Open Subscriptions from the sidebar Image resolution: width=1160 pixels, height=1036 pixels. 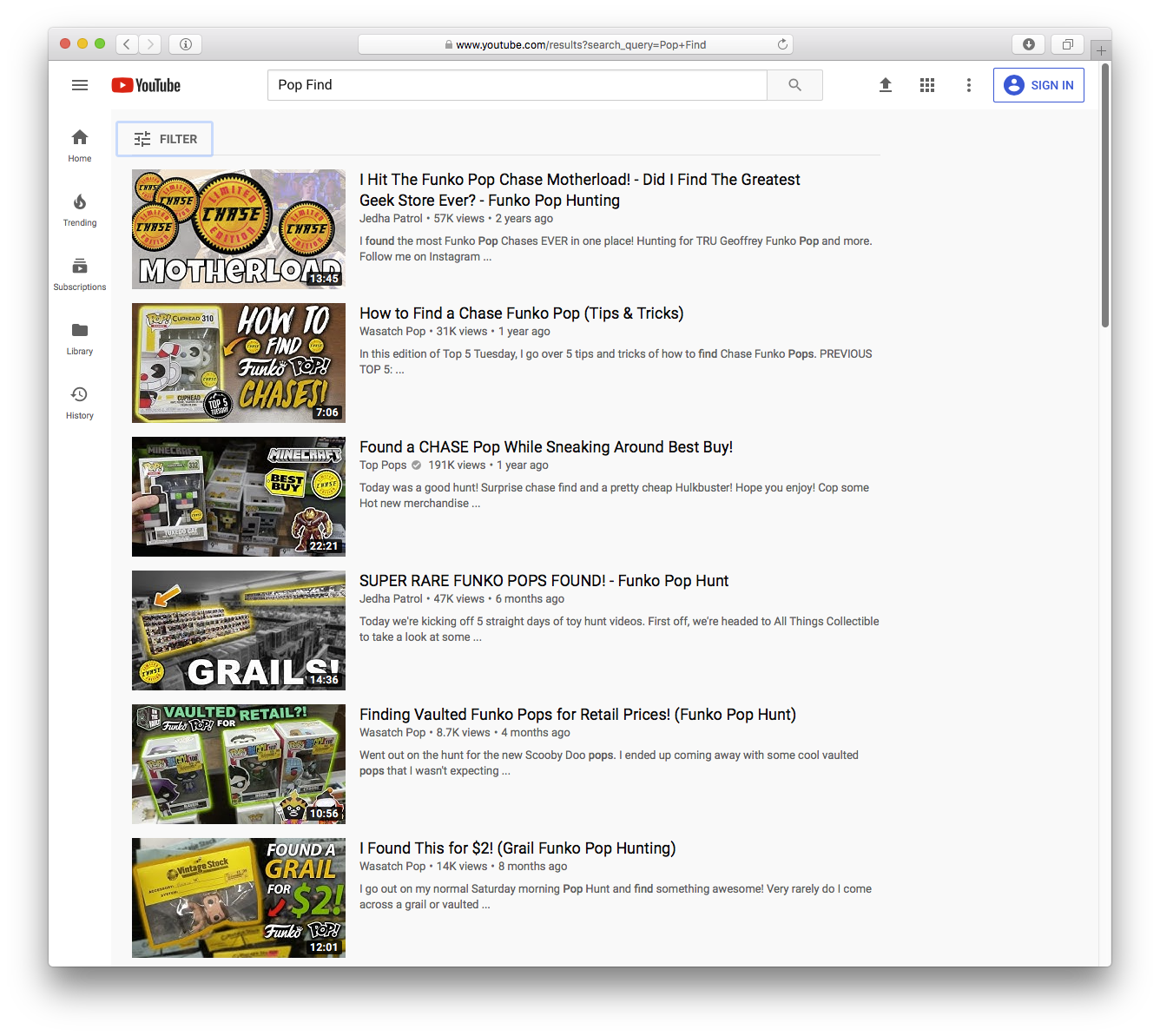(80, 274)
